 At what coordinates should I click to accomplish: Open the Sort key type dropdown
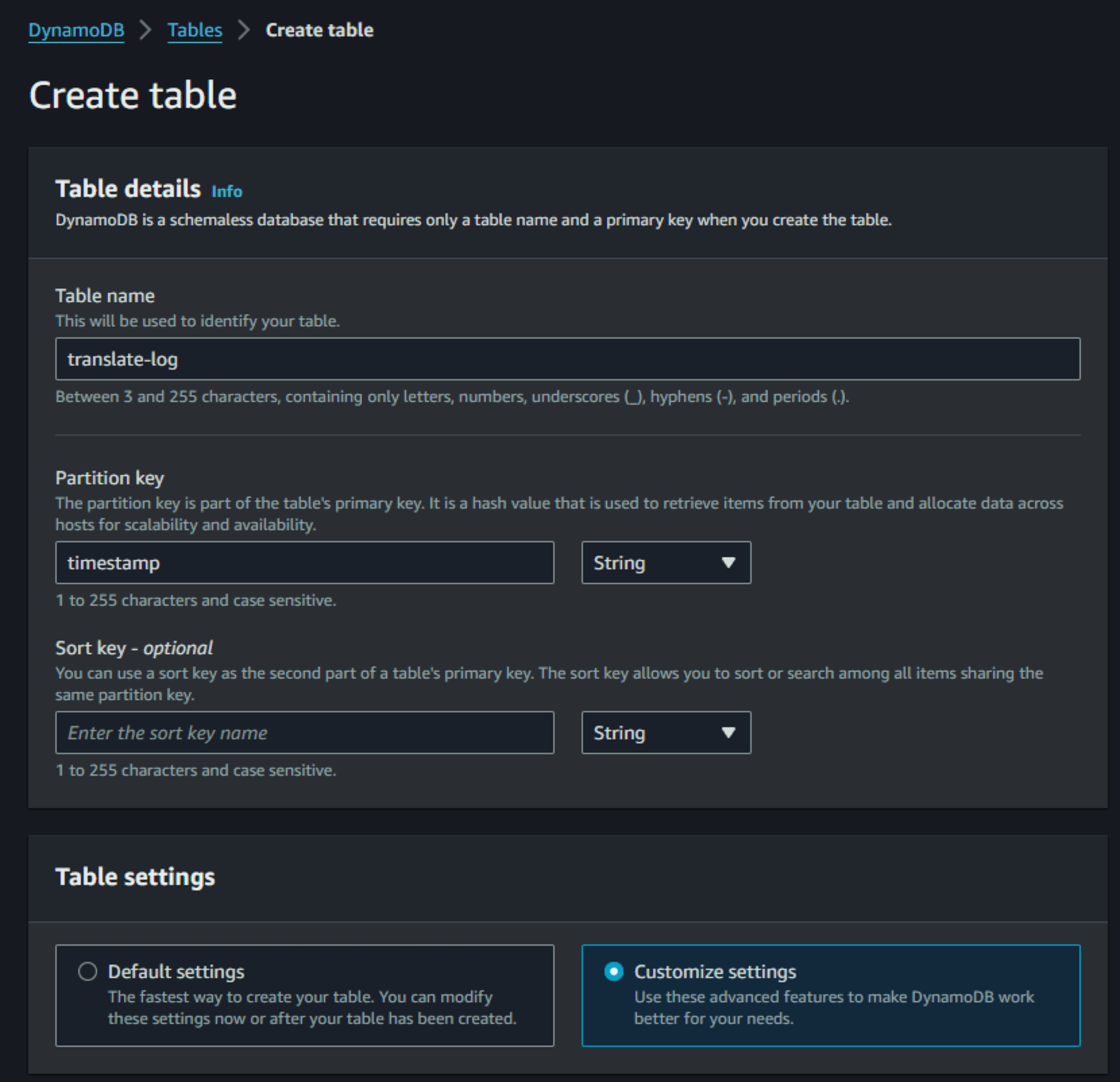point(666,732)
